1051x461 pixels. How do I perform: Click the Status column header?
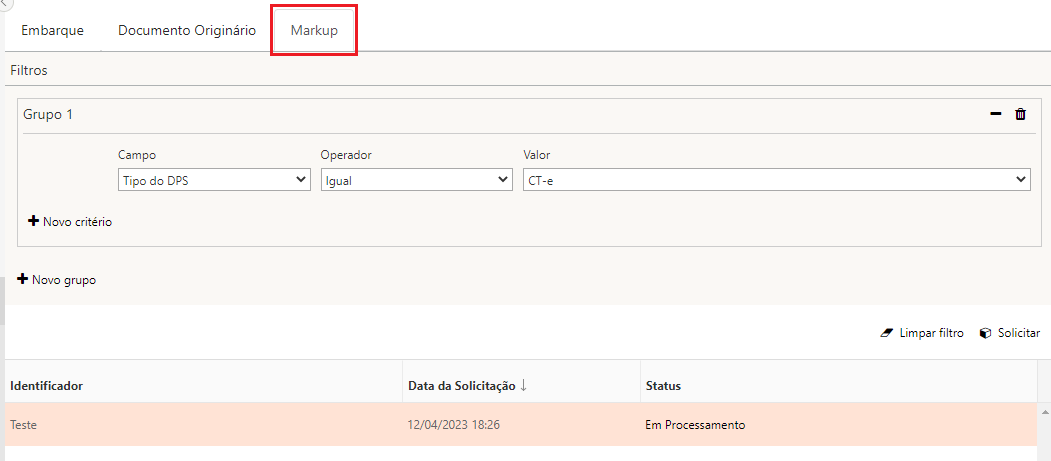[x=663, y=386]
